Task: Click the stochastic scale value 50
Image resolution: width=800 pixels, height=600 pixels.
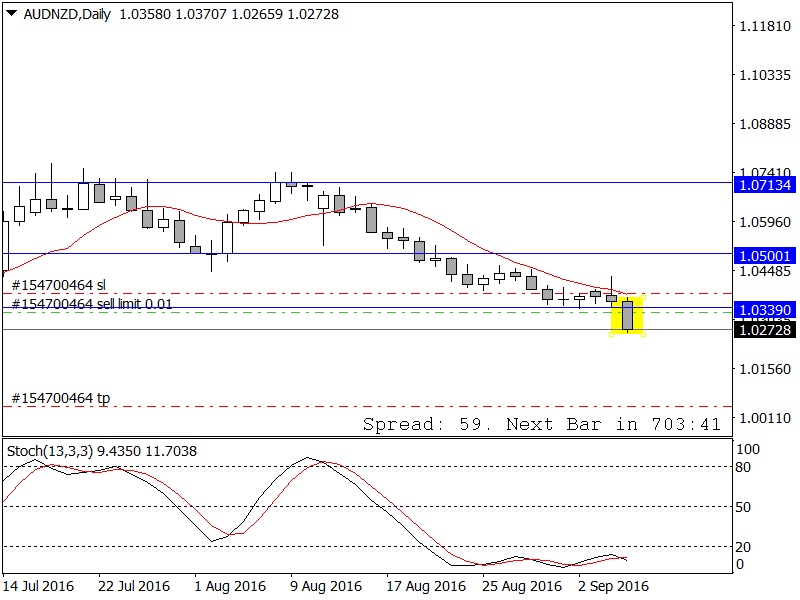Action: [743, 507]
